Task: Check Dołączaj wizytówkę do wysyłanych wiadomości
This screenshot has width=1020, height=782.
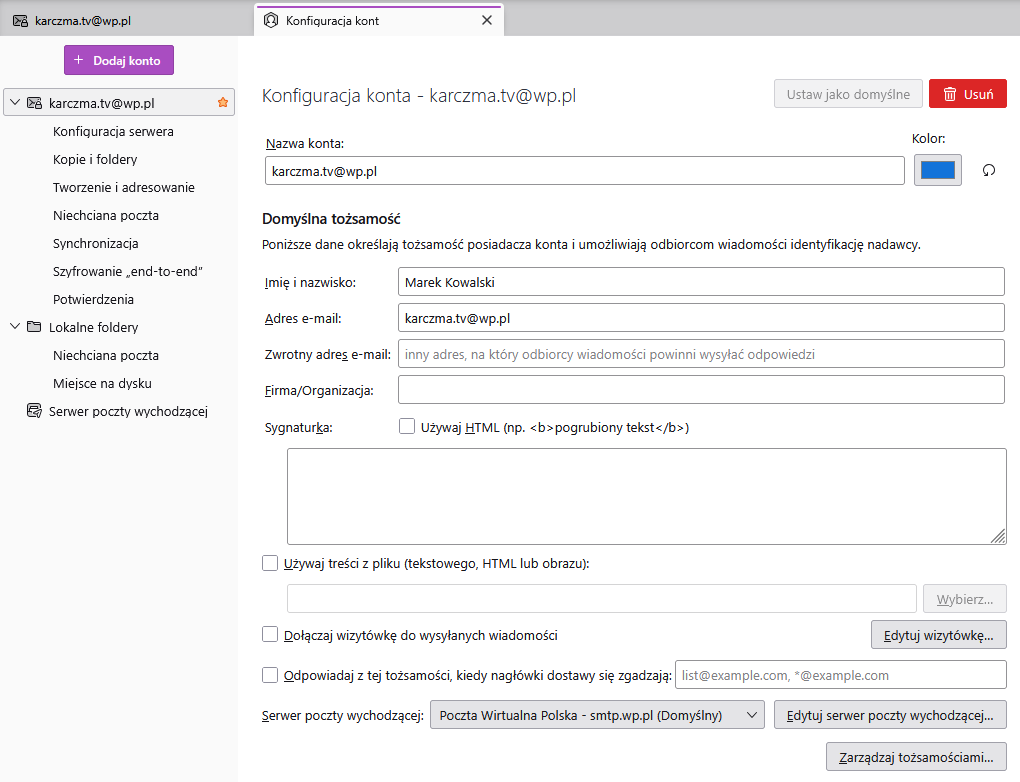Action: 270,634
